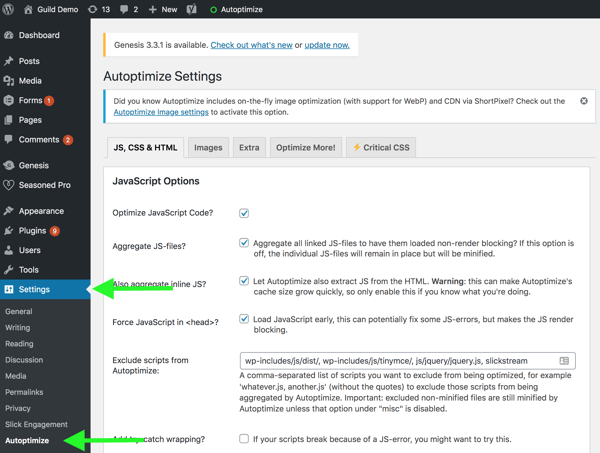
Task: Open Media settings submenu item
Action: point(16,376)
